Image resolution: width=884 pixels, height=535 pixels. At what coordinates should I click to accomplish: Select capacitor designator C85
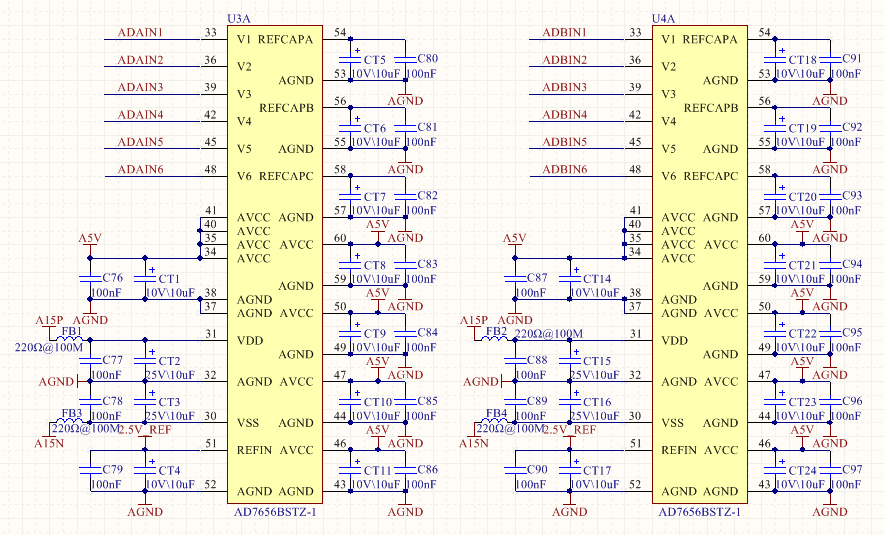coord(427,401)
